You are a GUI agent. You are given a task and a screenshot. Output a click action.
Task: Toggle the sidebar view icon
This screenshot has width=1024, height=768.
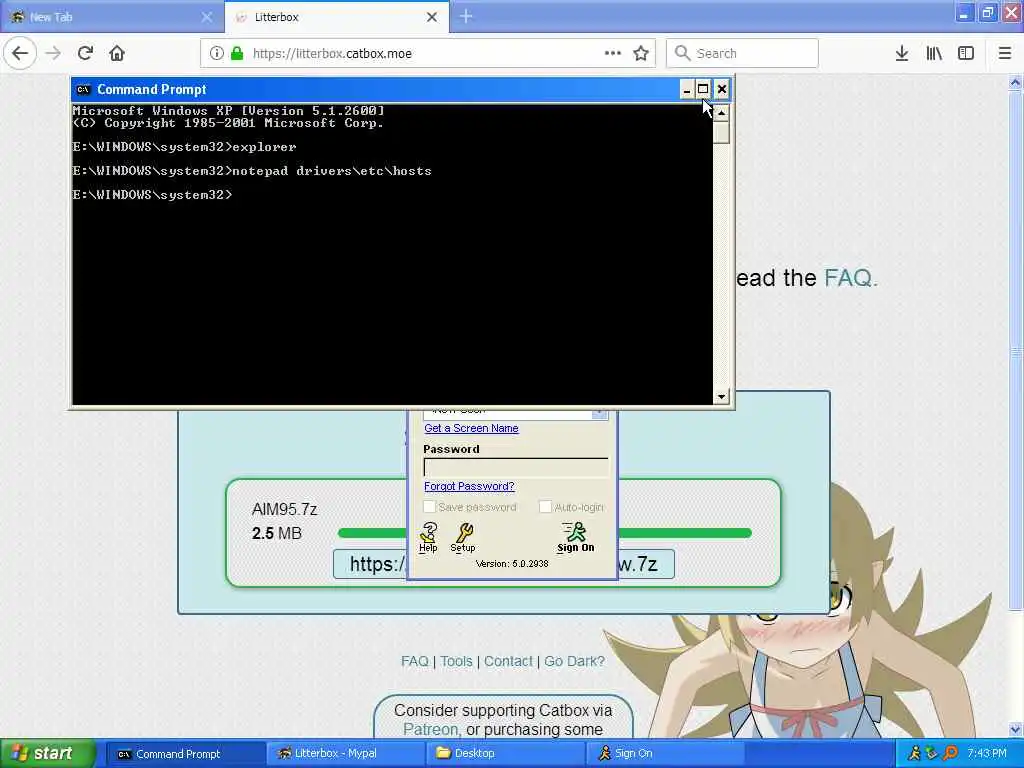click(966, 53)
